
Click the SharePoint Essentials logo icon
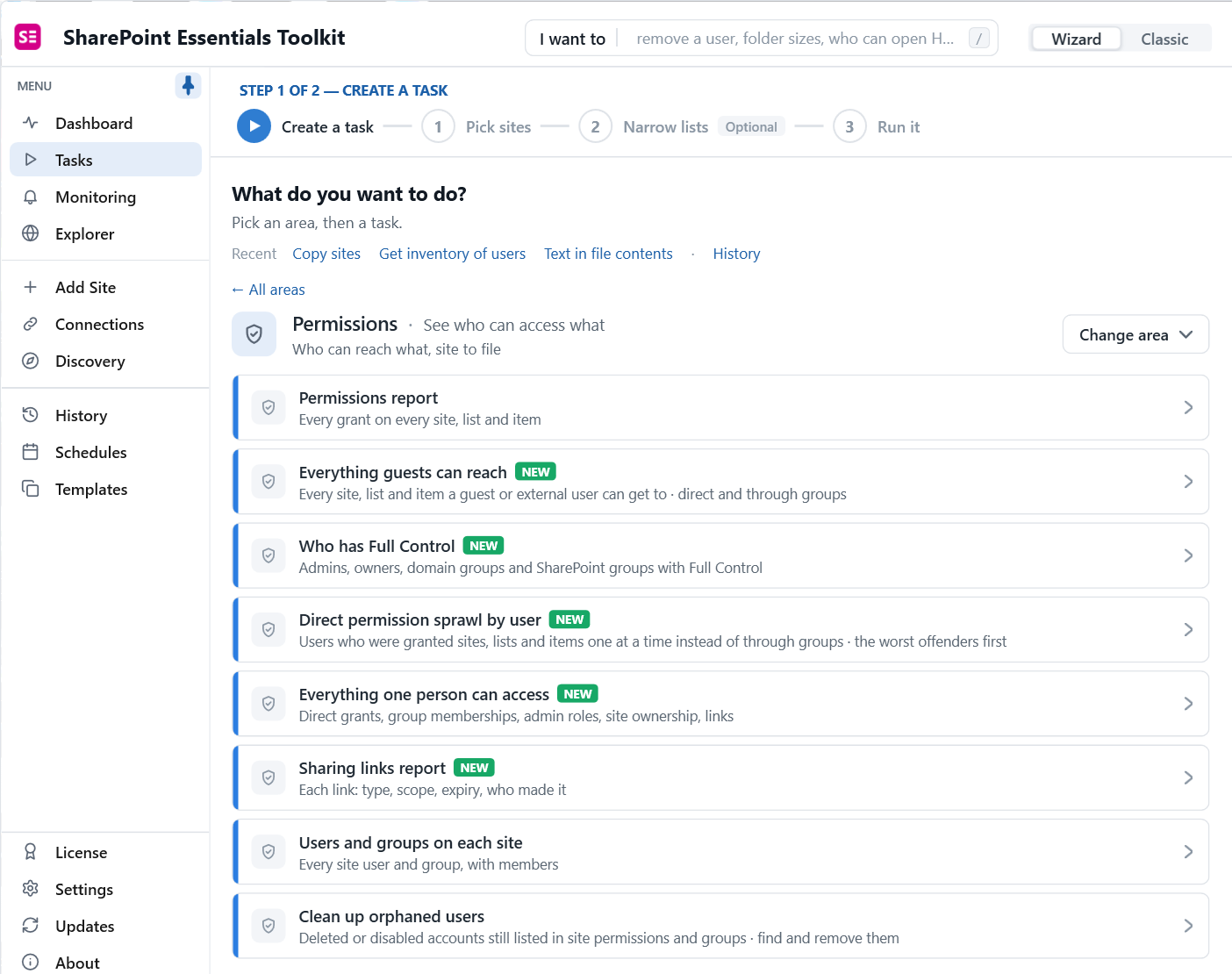pos(28,37)
